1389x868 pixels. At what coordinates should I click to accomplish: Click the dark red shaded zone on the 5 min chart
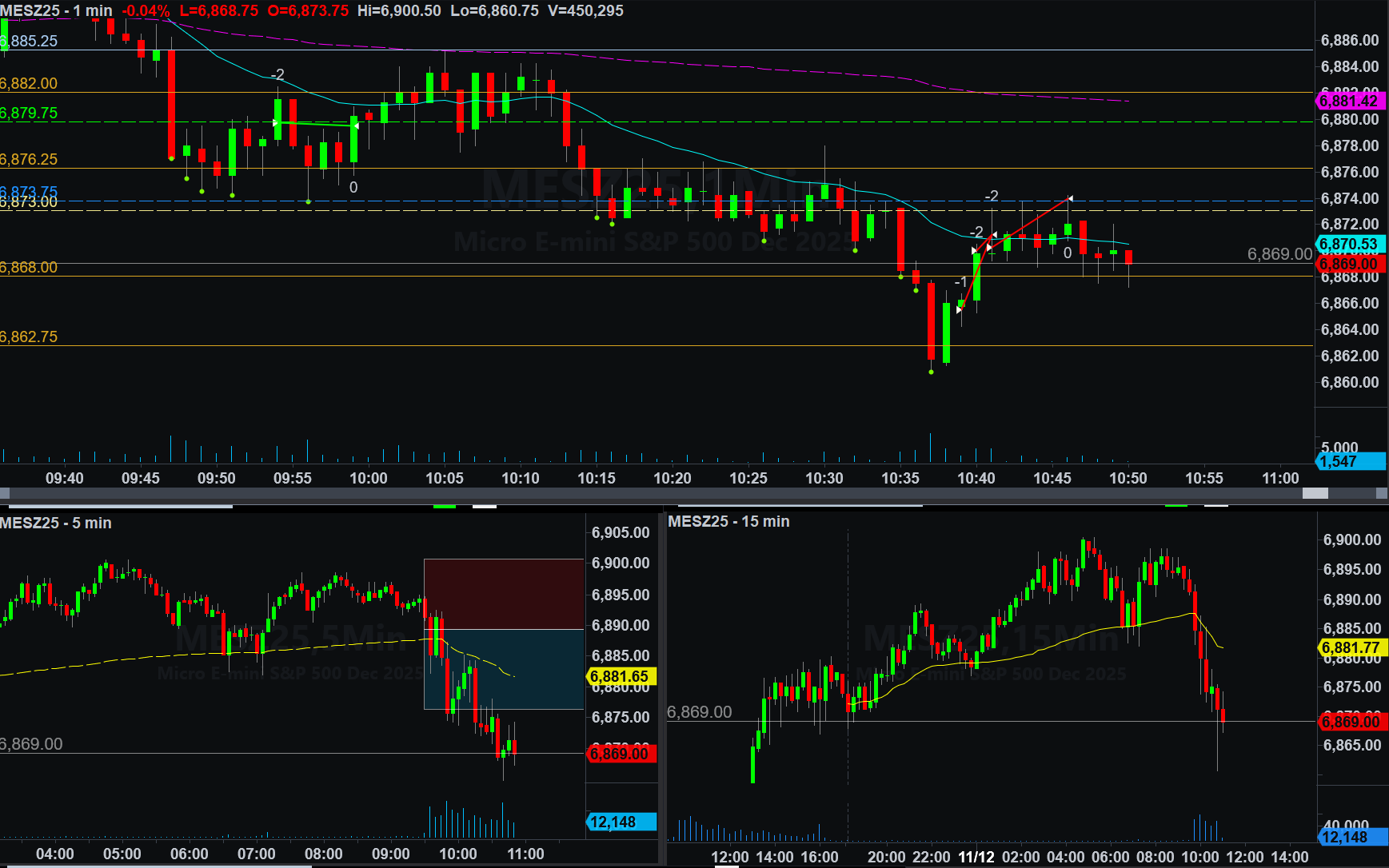coord(504,593)
